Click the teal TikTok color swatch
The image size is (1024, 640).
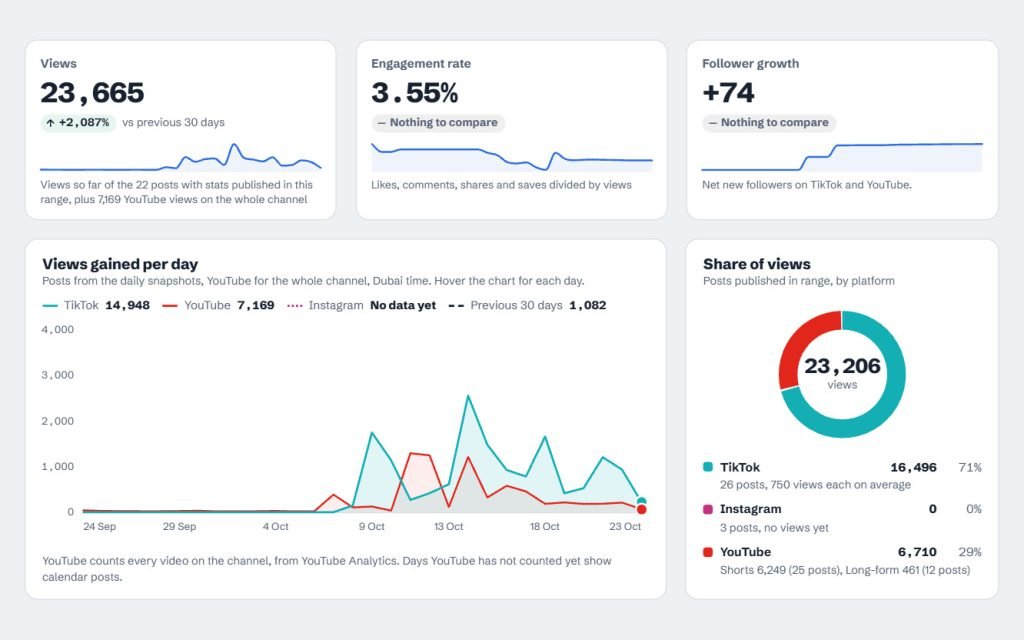[708, 467]
